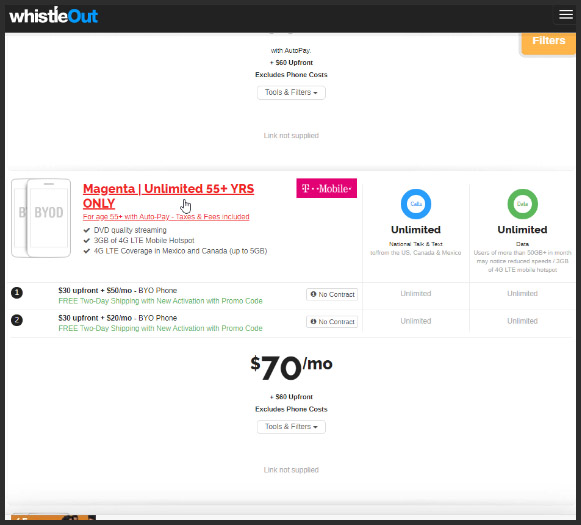Expand lower Tools & Filters dropdown
The image size is (581, 525).
291,427
